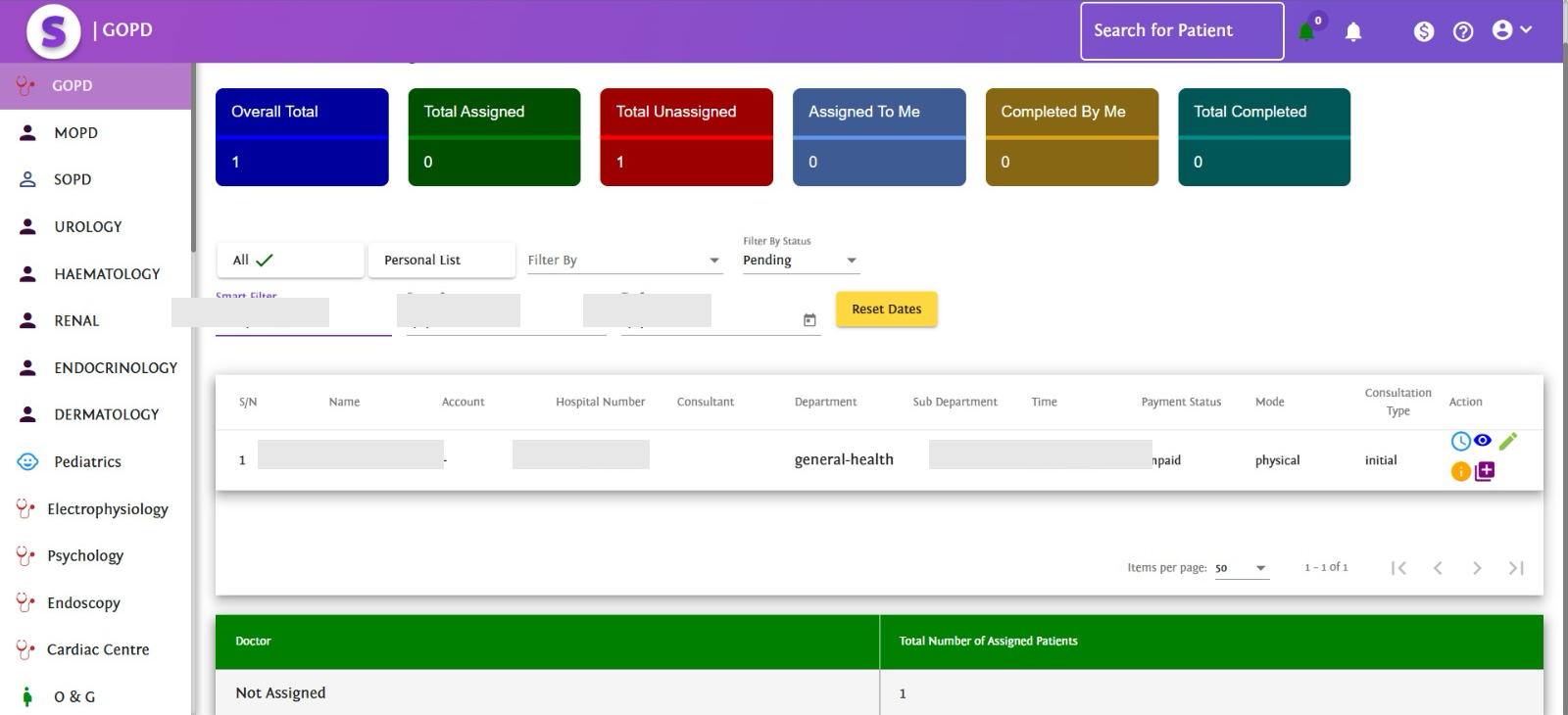This screenshot has height=715, width=1568.
Task: Open the help question mark icon
Action: [1463, 31]
